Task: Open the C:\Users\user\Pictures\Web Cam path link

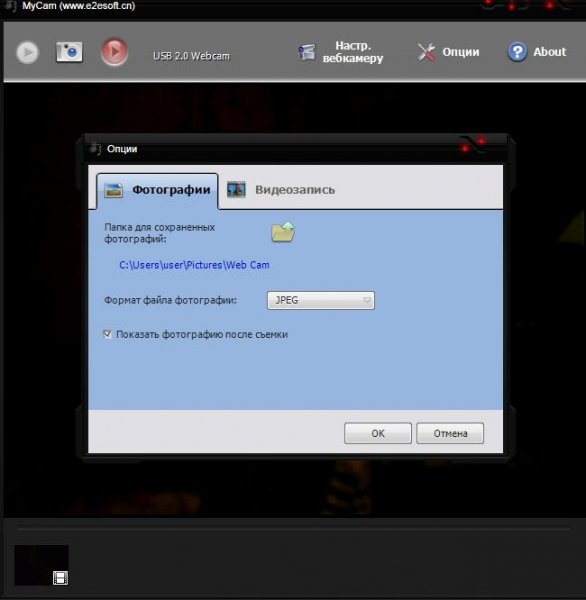Action: [194, 265]
